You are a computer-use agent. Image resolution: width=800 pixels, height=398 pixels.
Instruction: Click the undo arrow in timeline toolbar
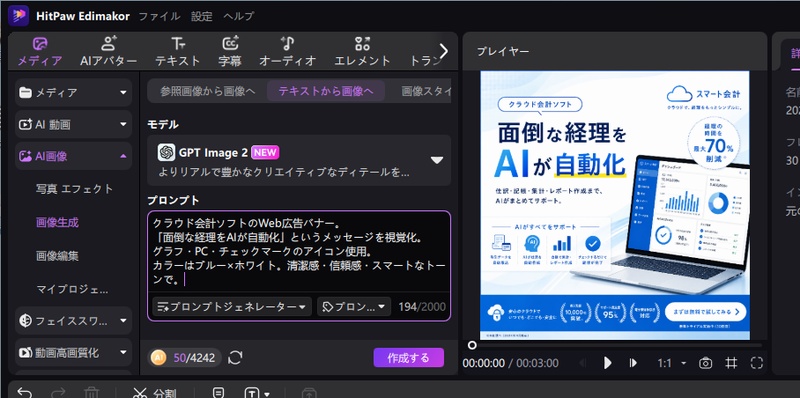[24, 392]
